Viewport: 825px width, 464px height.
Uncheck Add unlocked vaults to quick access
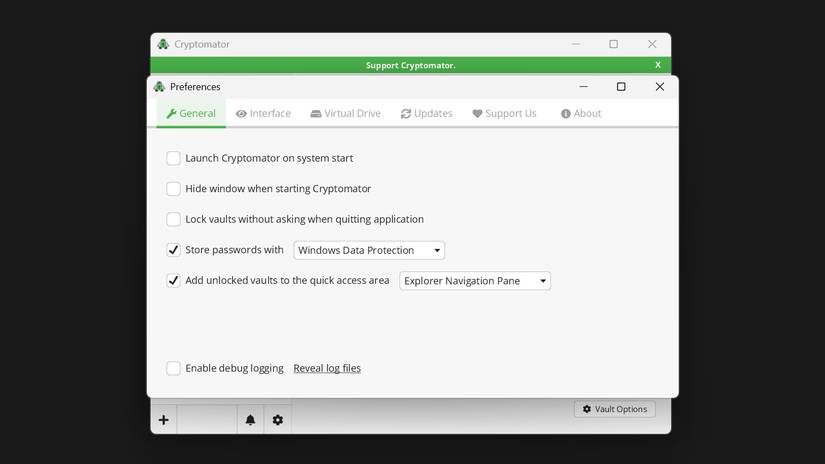tap(173, 280)
